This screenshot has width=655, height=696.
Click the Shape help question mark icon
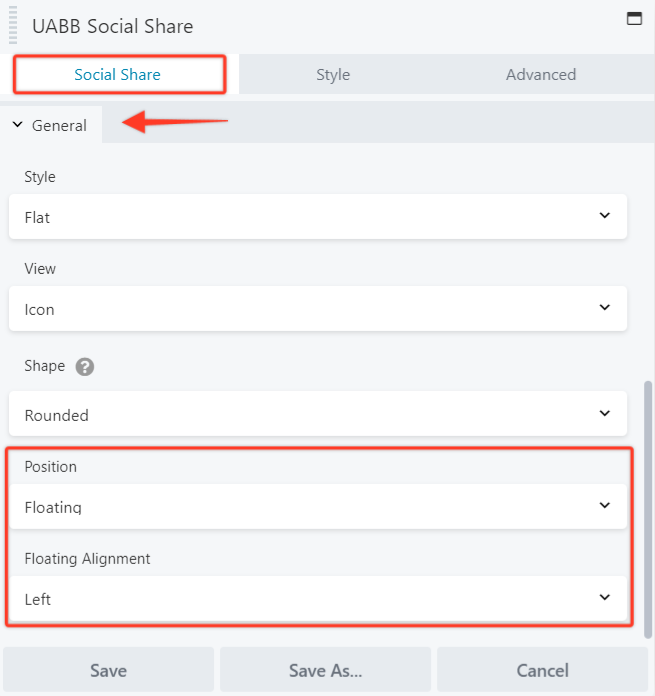coord(85,366)
